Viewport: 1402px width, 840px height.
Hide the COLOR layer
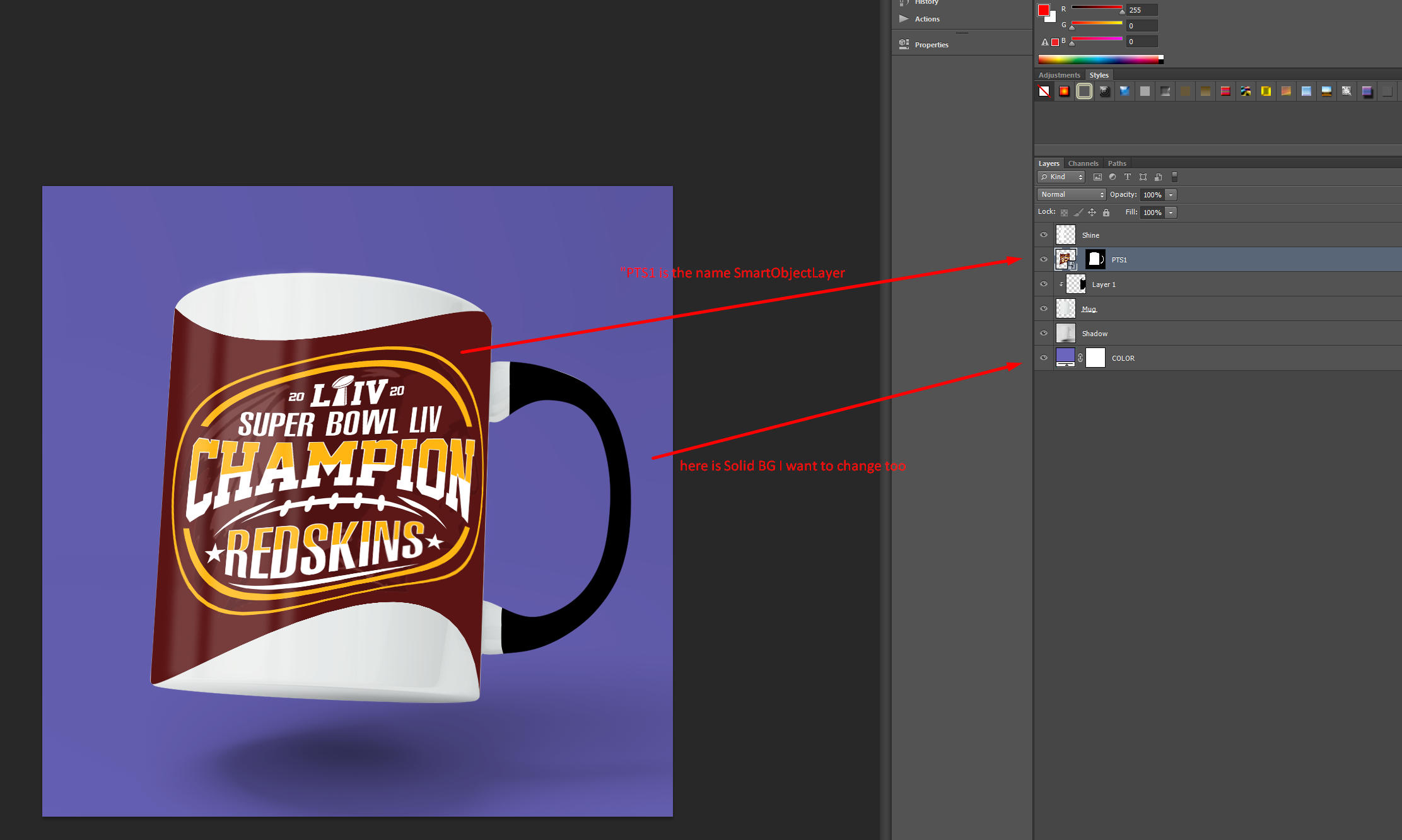[x=1044, y=358]
